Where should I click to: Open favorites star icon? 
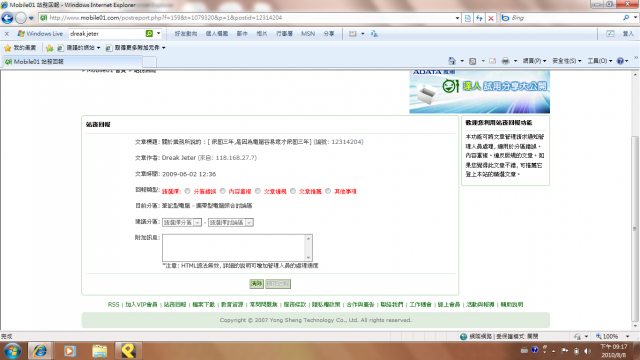7,48
